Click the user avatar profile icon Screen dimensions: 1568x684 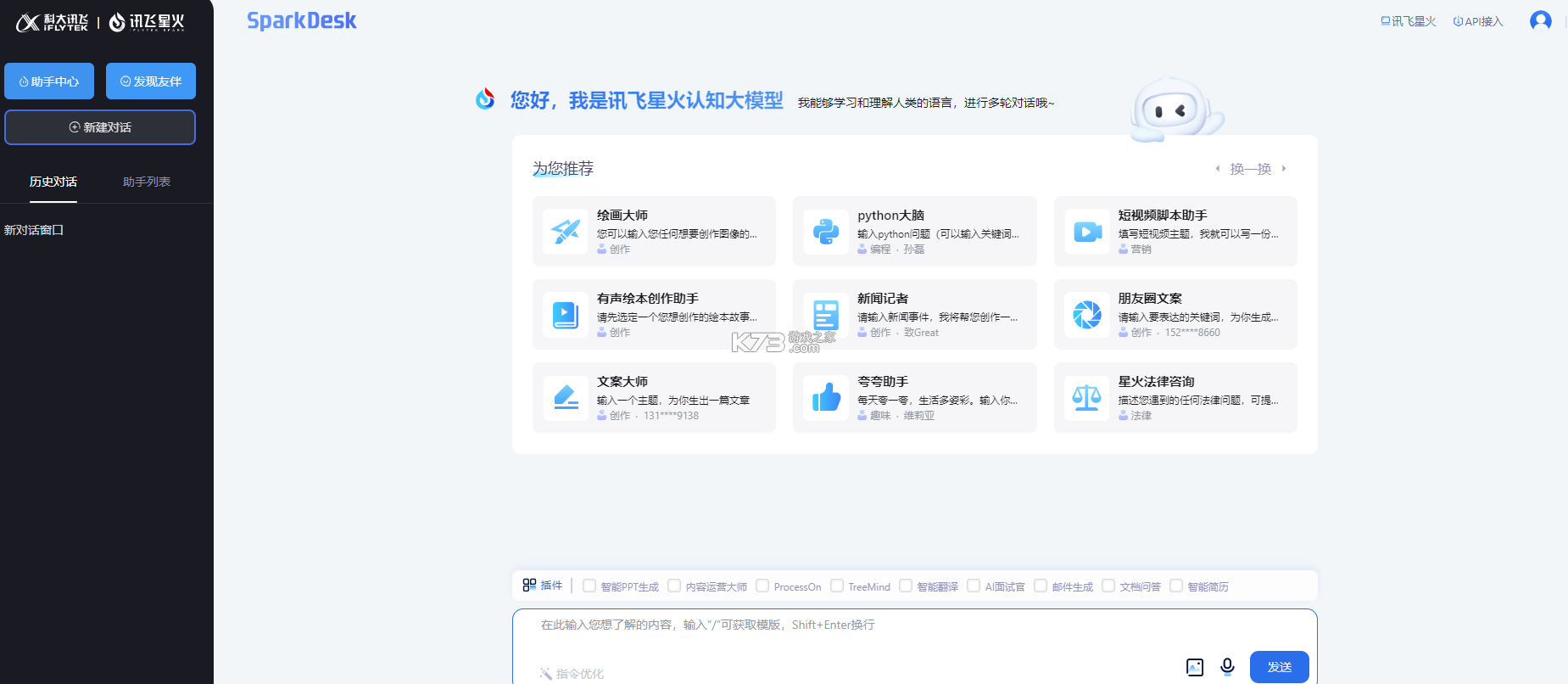[x=1541, y=20]
